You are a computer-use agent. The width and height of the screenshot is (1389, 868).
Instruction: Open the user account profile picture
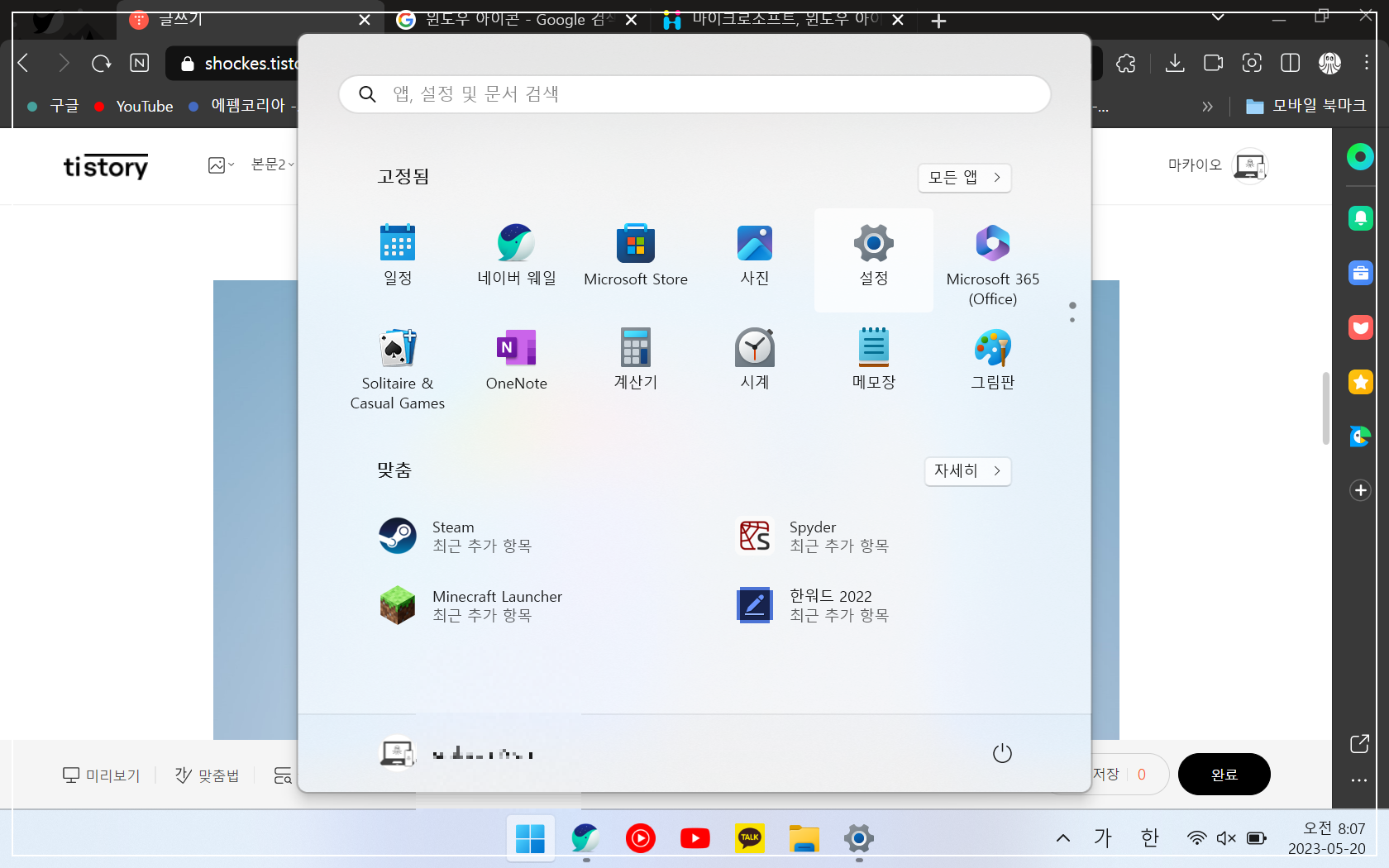point(398,752)
